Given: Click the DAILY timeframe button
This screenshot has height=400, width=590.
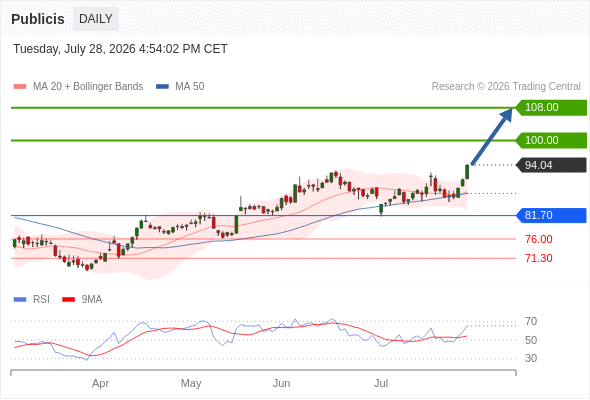Looking at the screenshot, I should [96, 19].
